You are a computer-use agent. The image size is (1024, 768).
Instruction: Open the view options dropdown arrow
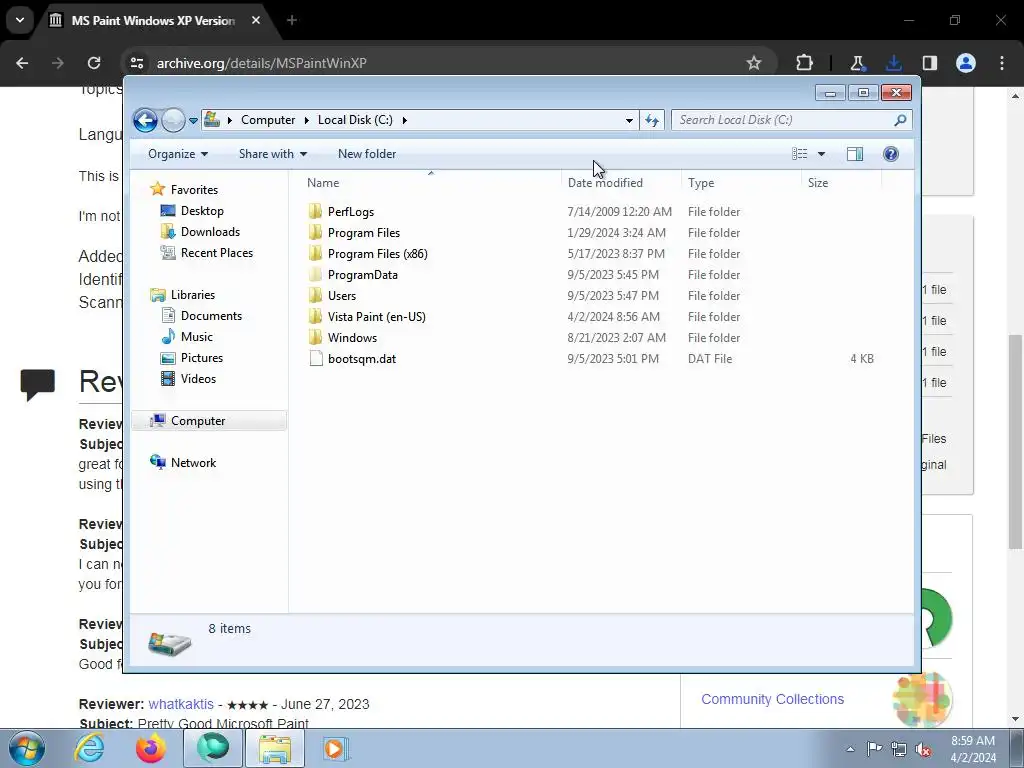[x=822, y=154]
